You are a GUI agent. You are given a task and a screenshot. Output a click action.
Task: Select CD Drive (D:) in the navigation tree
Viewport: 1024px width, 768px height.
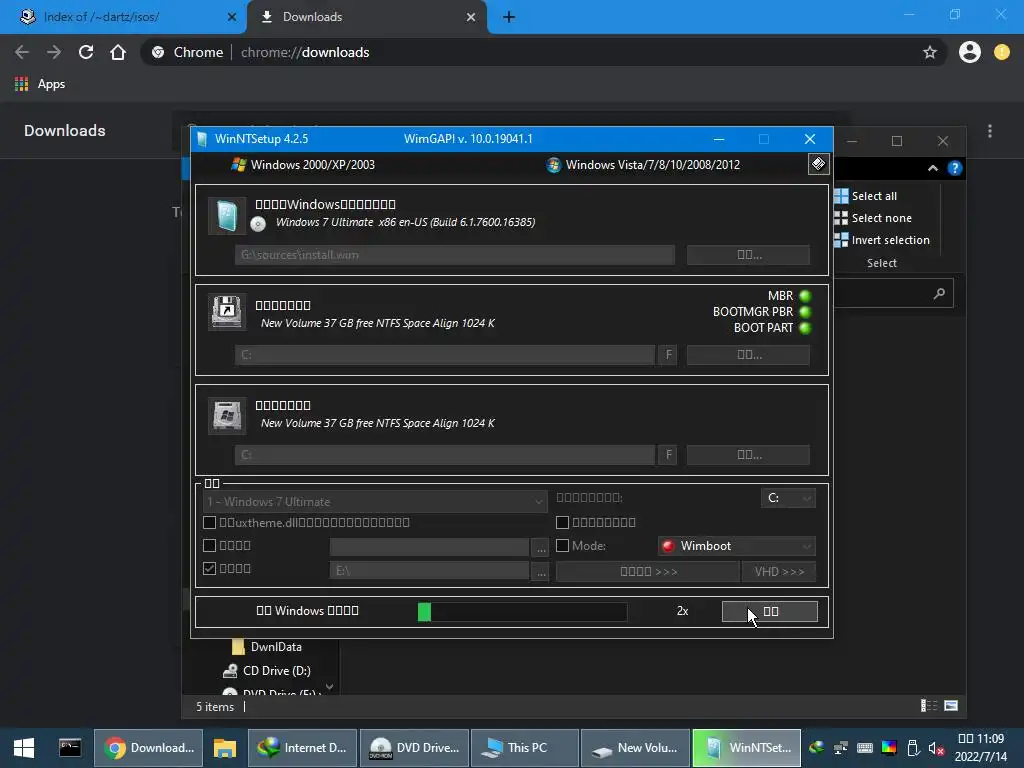[x=266, y=671]
